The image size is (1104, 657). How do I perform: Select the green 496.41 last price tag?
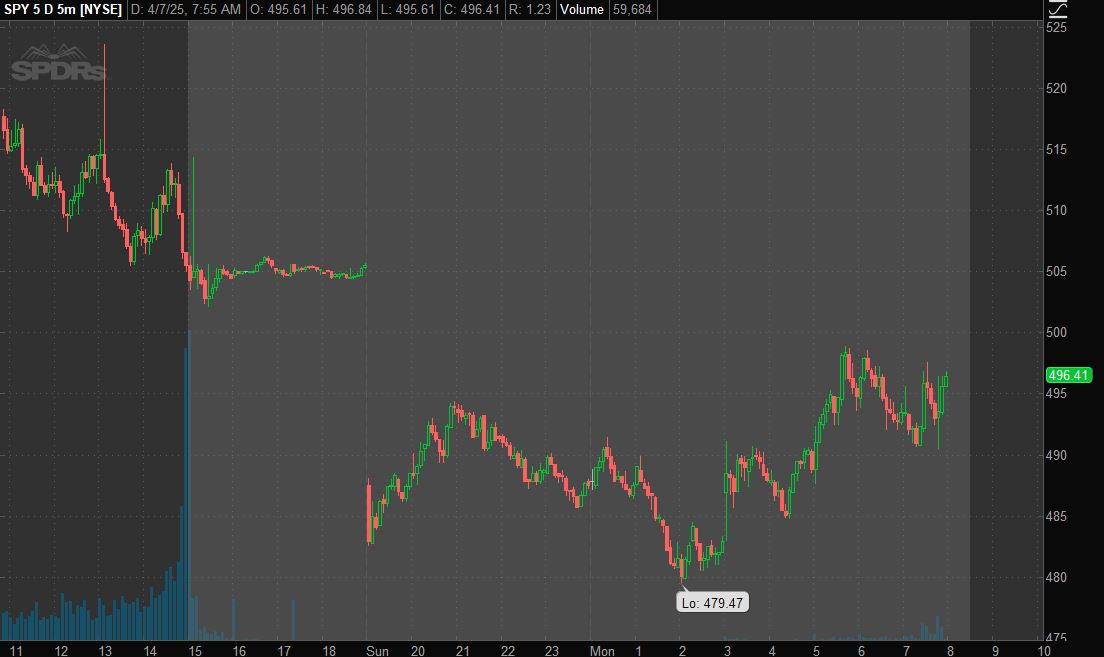[x=1068, y=376]
